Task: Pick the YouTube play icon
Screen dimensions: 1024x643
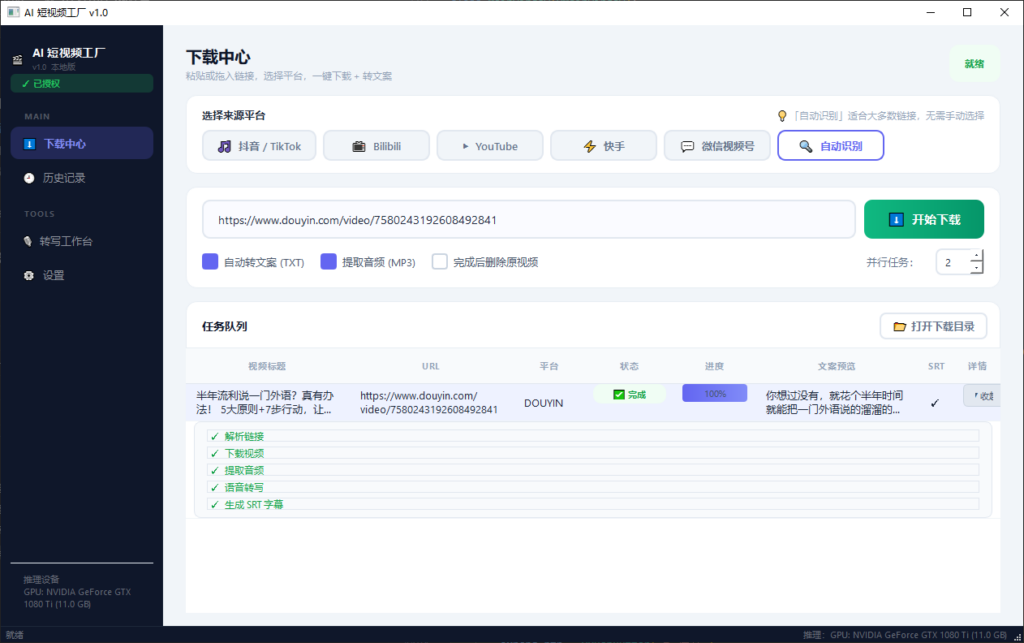Action: click(465, 146)
